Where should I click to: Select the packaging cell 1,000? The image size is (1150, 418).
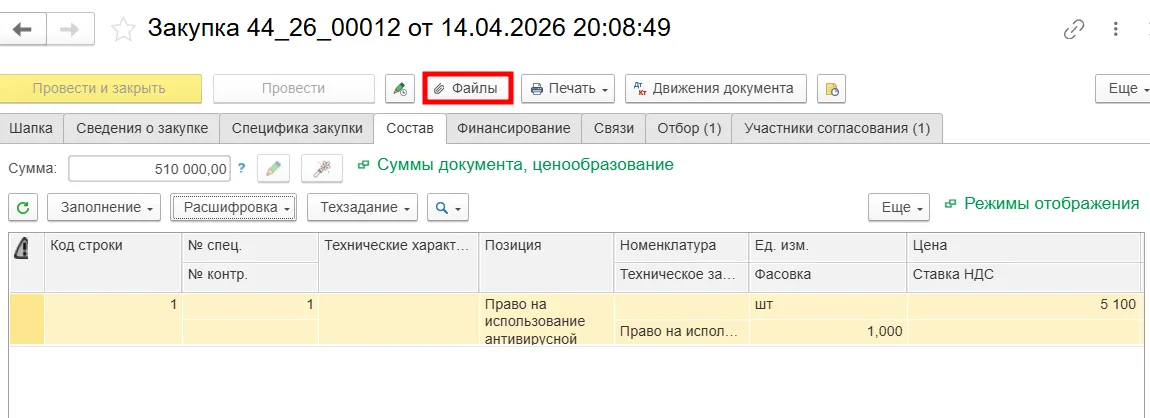[x=828, y=332]
